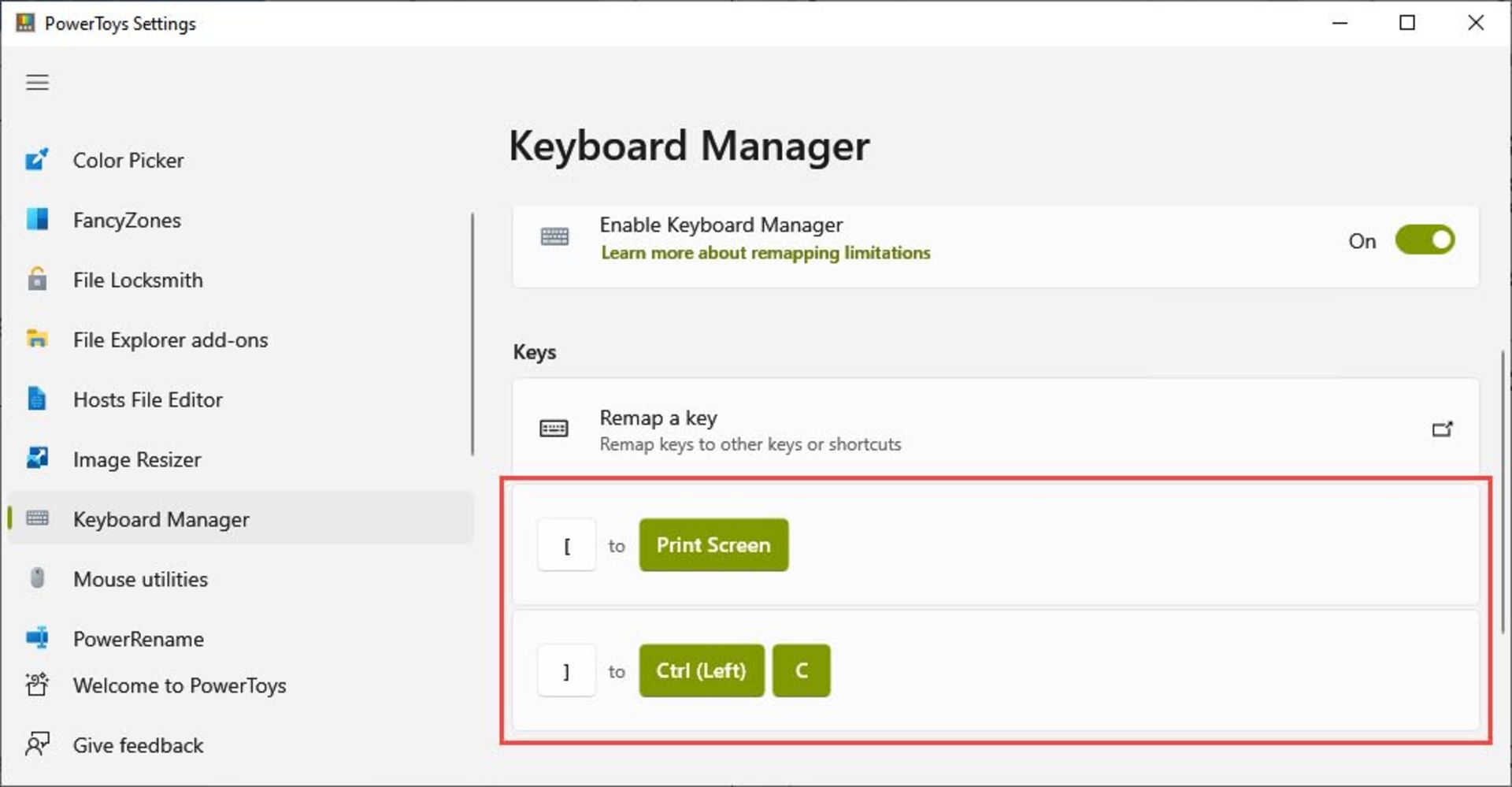The image size is (1512, 787).
Task: Click the Ctrl (Left) key button
Action: tap(701, 670)
